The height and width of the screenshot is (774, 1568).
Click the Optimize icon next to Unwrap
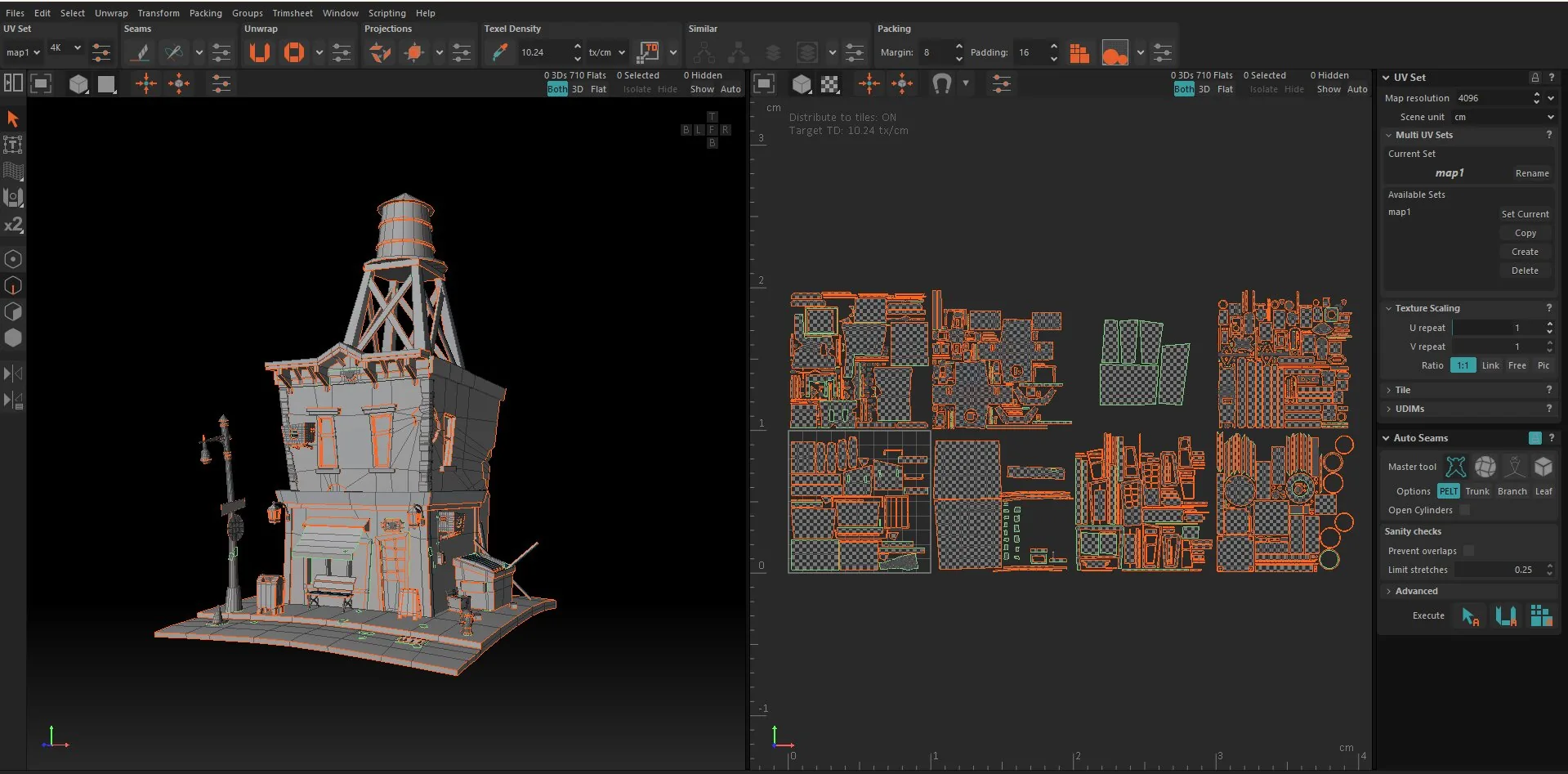point(294,52)
